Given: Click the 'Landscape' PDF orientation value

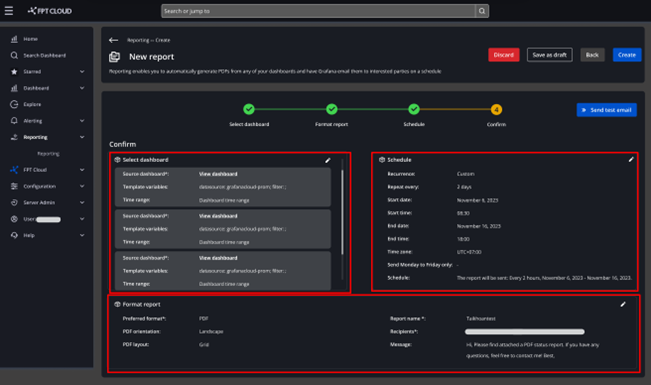Looking at the screenshot, I should (x=211, y=331).
